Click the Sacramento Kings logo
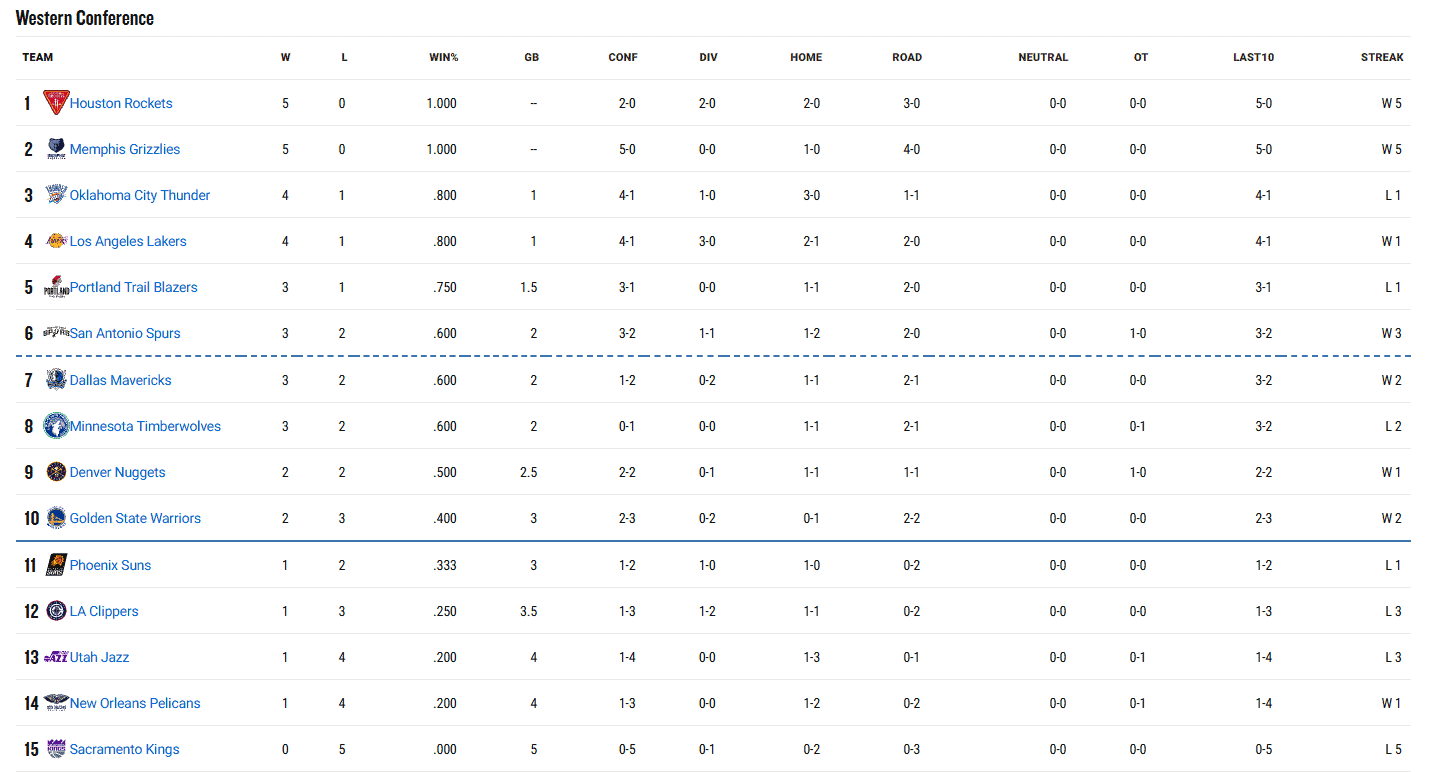1431x772 pixels. tap(56, 749)
